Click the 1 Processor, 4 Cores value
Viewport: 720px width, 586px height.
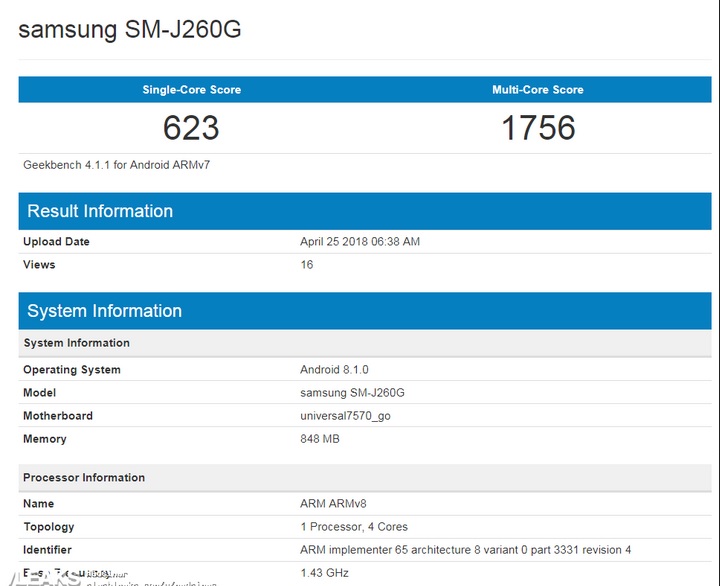coord(354,527)
